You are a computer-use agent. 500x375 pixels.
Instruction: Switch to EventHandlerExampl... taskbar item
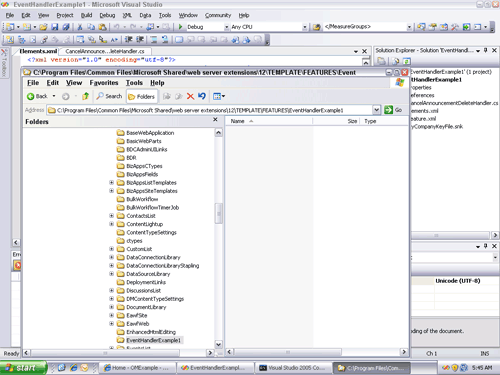215,368
